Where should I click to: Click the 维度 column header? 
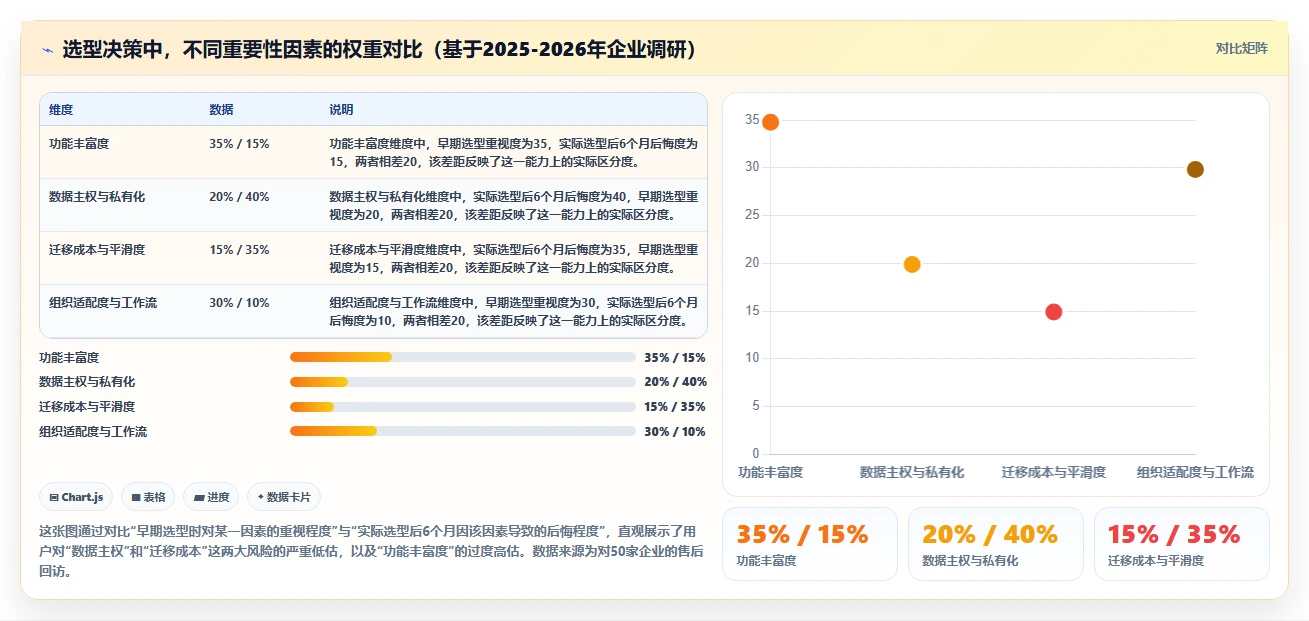pos(61,110)
